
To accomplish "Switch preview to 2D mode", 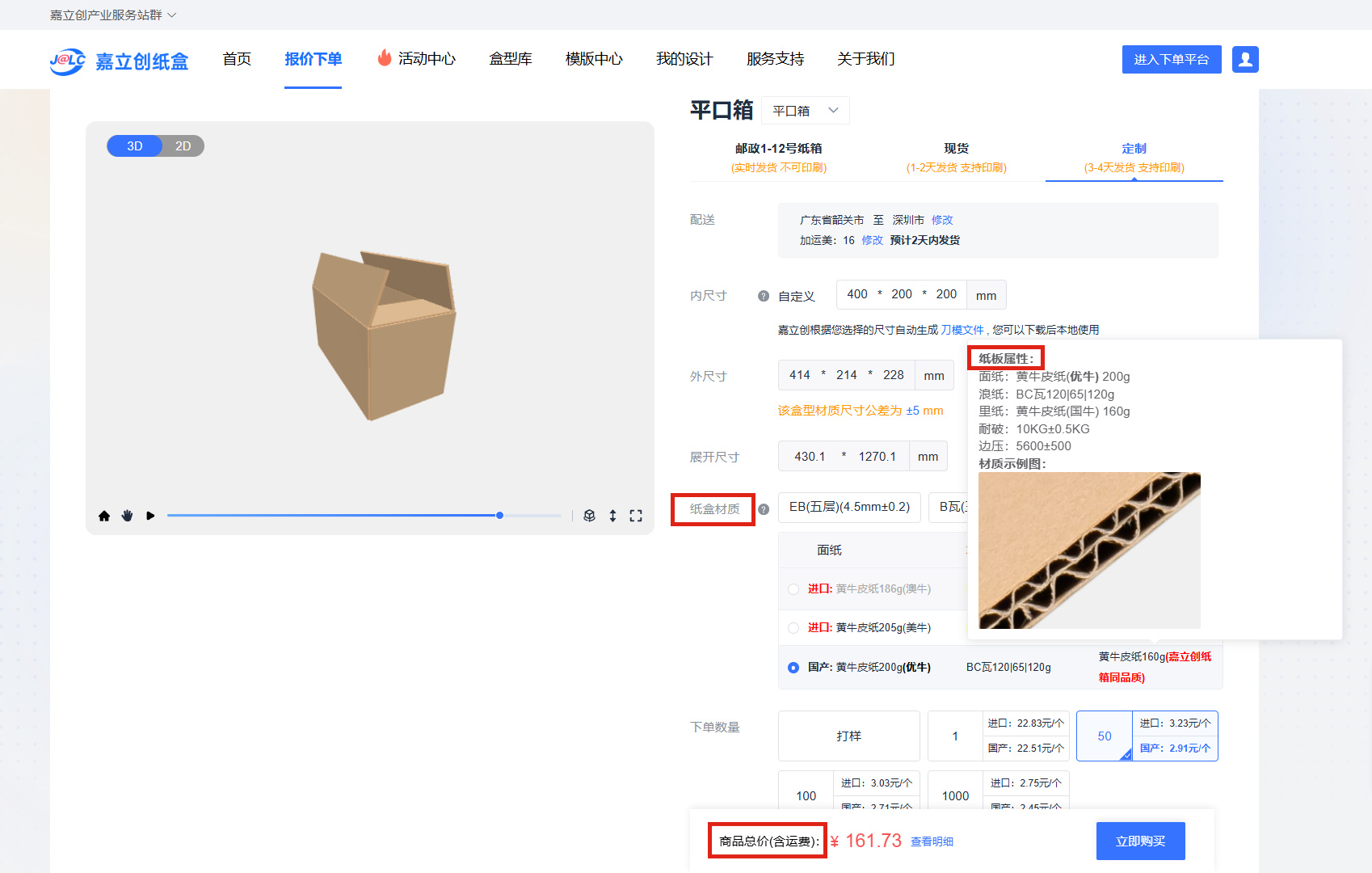I will (183, 146).
